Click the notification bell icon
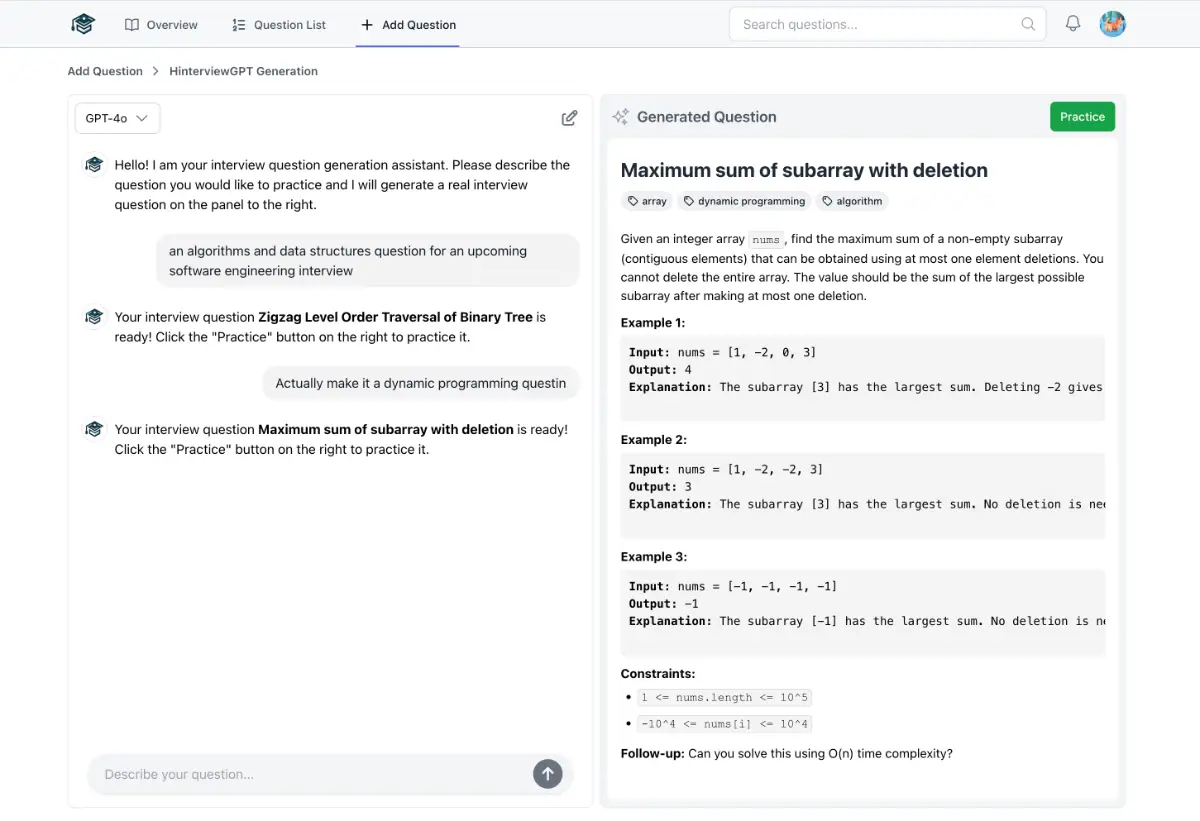The height and width of the screenshot is (821, 1200). (1073, 24)
